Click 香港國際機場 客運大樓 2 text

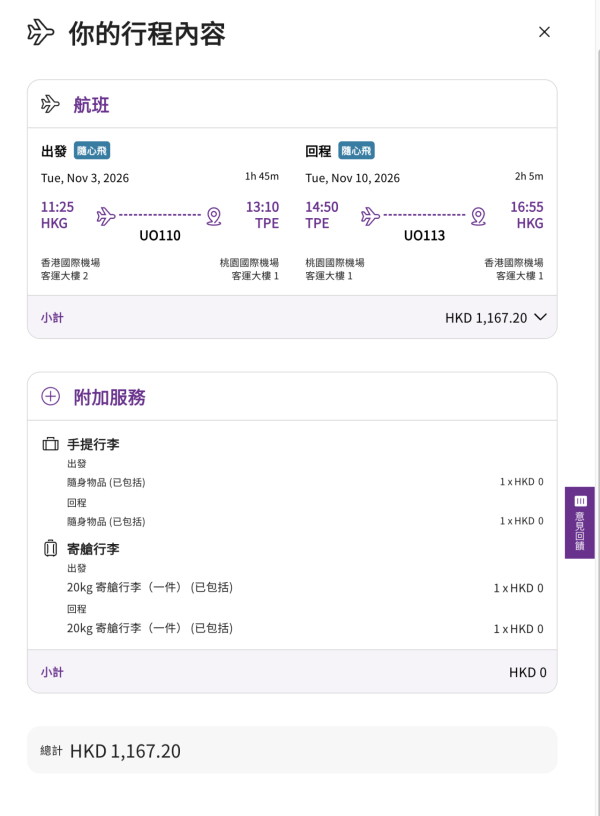70,269
